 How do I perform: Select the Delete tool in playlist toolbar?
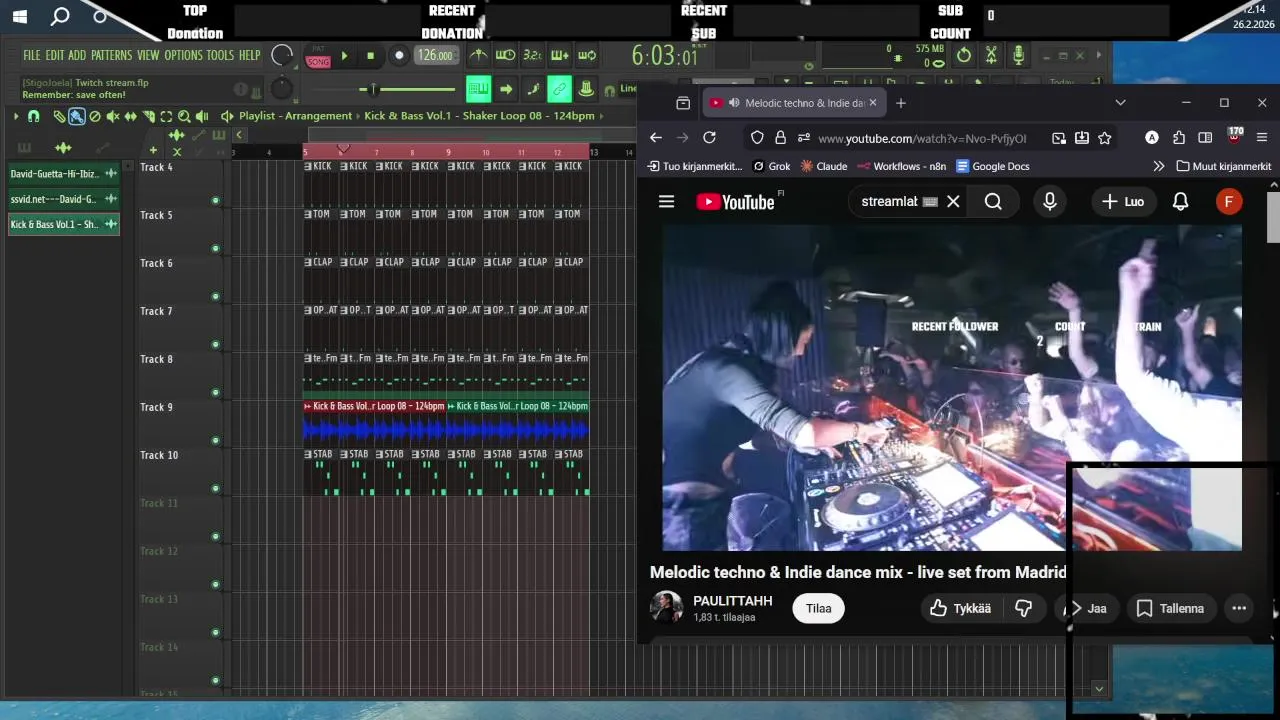[95, 116]
